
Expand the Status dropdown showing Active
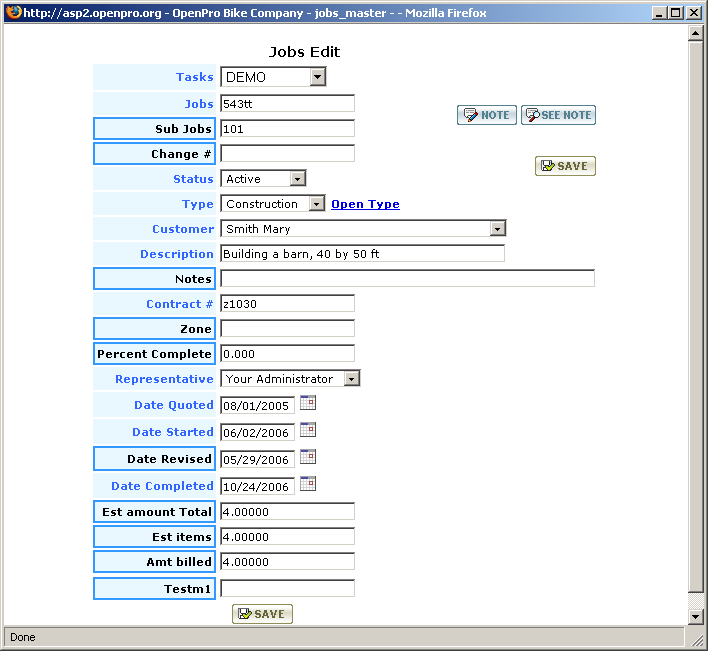tap(297, 179)
